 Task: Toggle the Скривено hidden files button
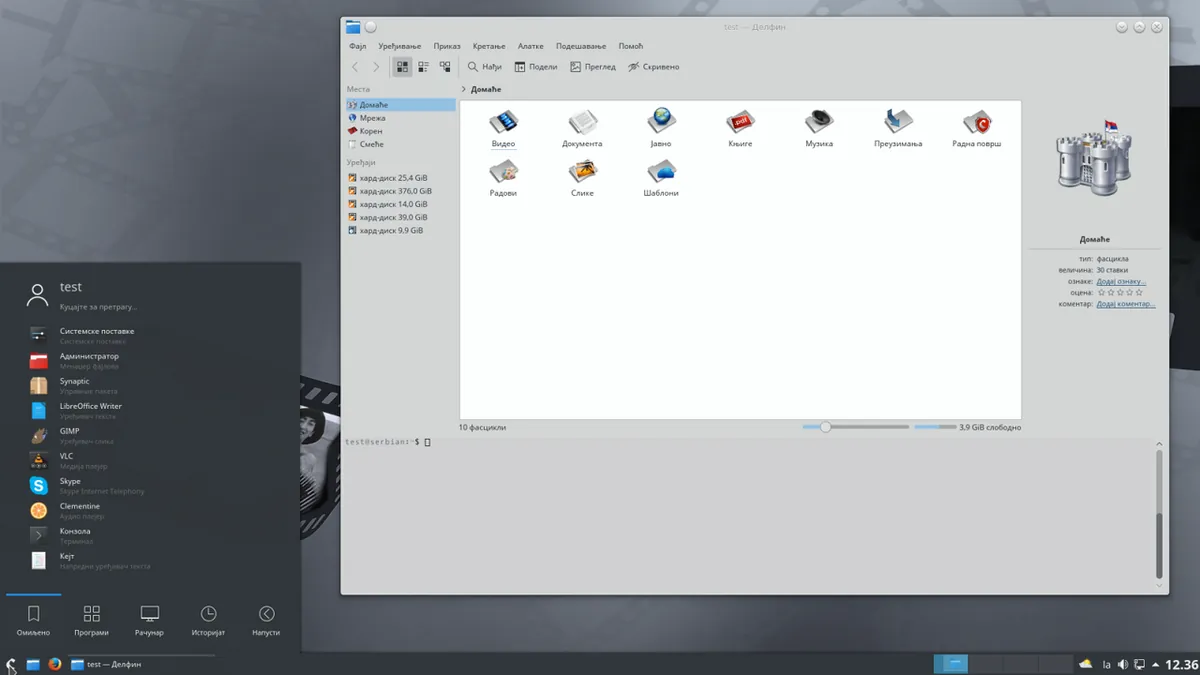654,67
